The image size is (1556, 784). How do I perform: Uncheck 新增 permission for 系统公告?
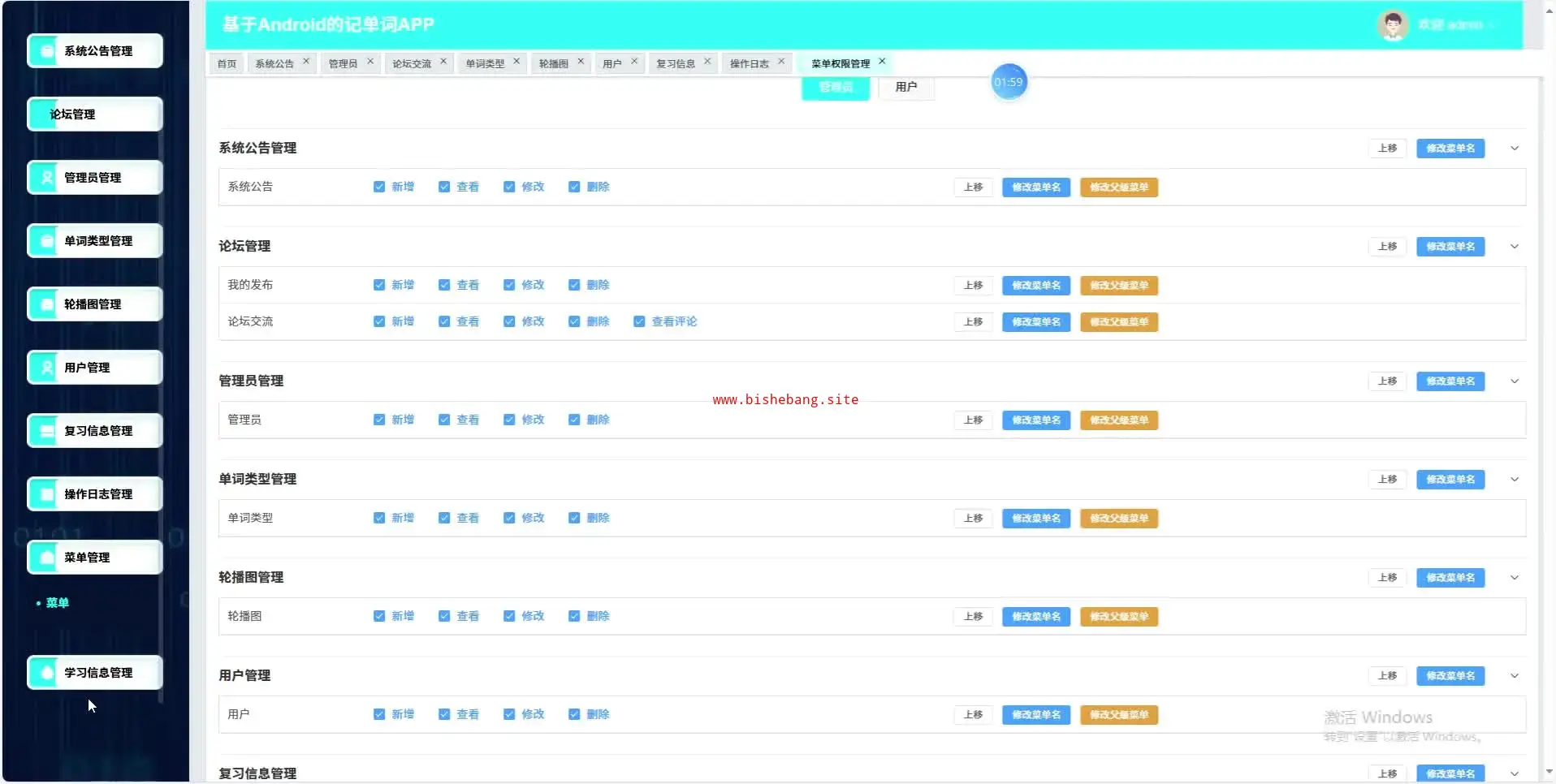379,187
